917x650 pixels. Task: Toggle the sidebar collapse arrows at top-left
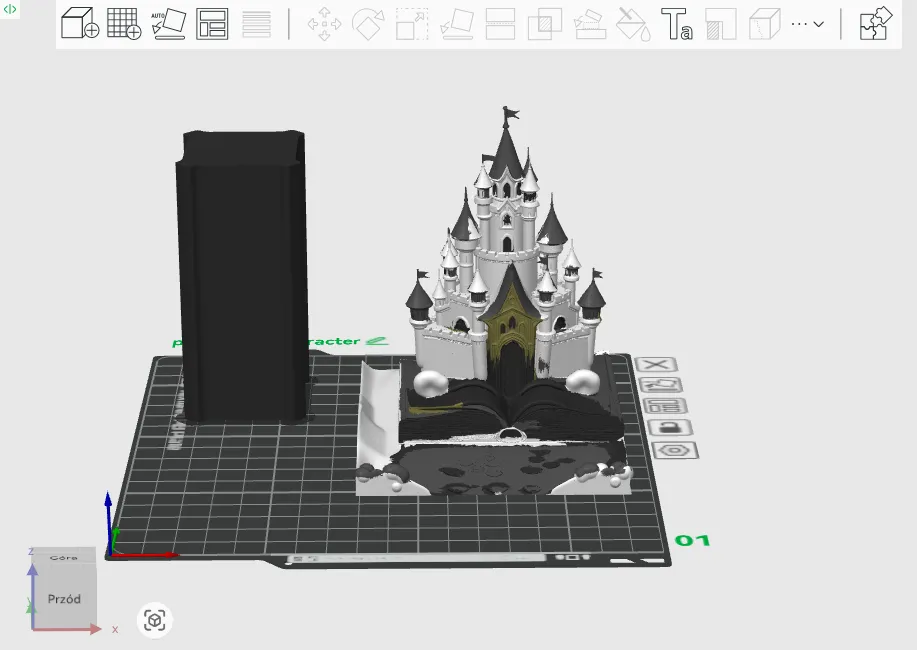9,9
